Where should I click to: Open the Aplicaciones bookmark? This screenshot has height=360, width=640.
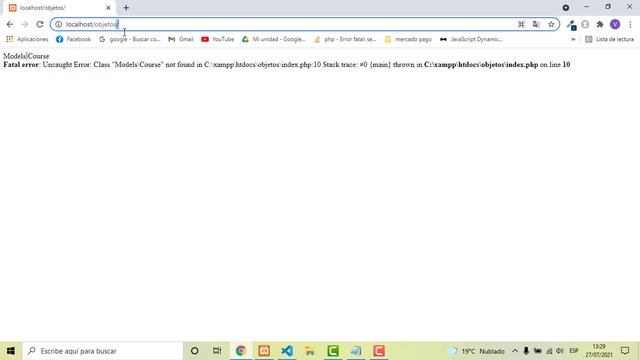[x=27, y=39]
